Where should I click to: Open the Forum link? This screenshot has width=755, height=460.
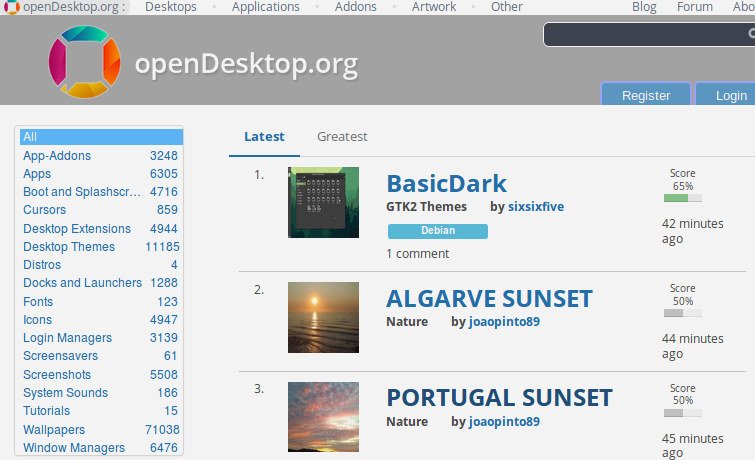(x=694, y=7)
